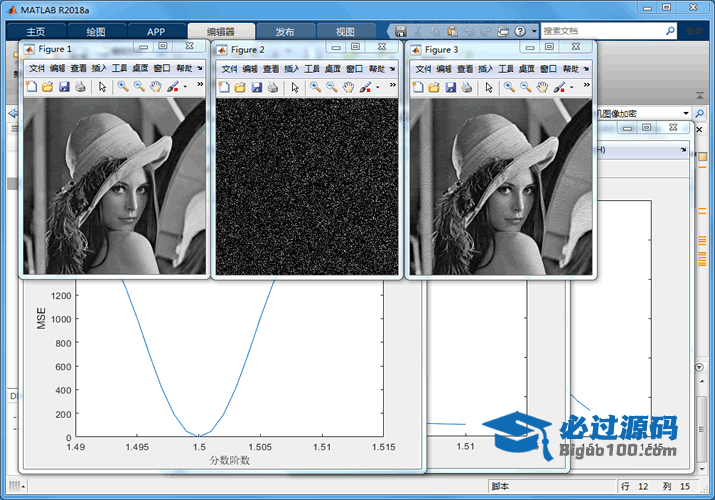This screenshot has width=715, height=500.
Task: Open the brush color dropdown in Figure 2
Action: (x=378, y=87)
